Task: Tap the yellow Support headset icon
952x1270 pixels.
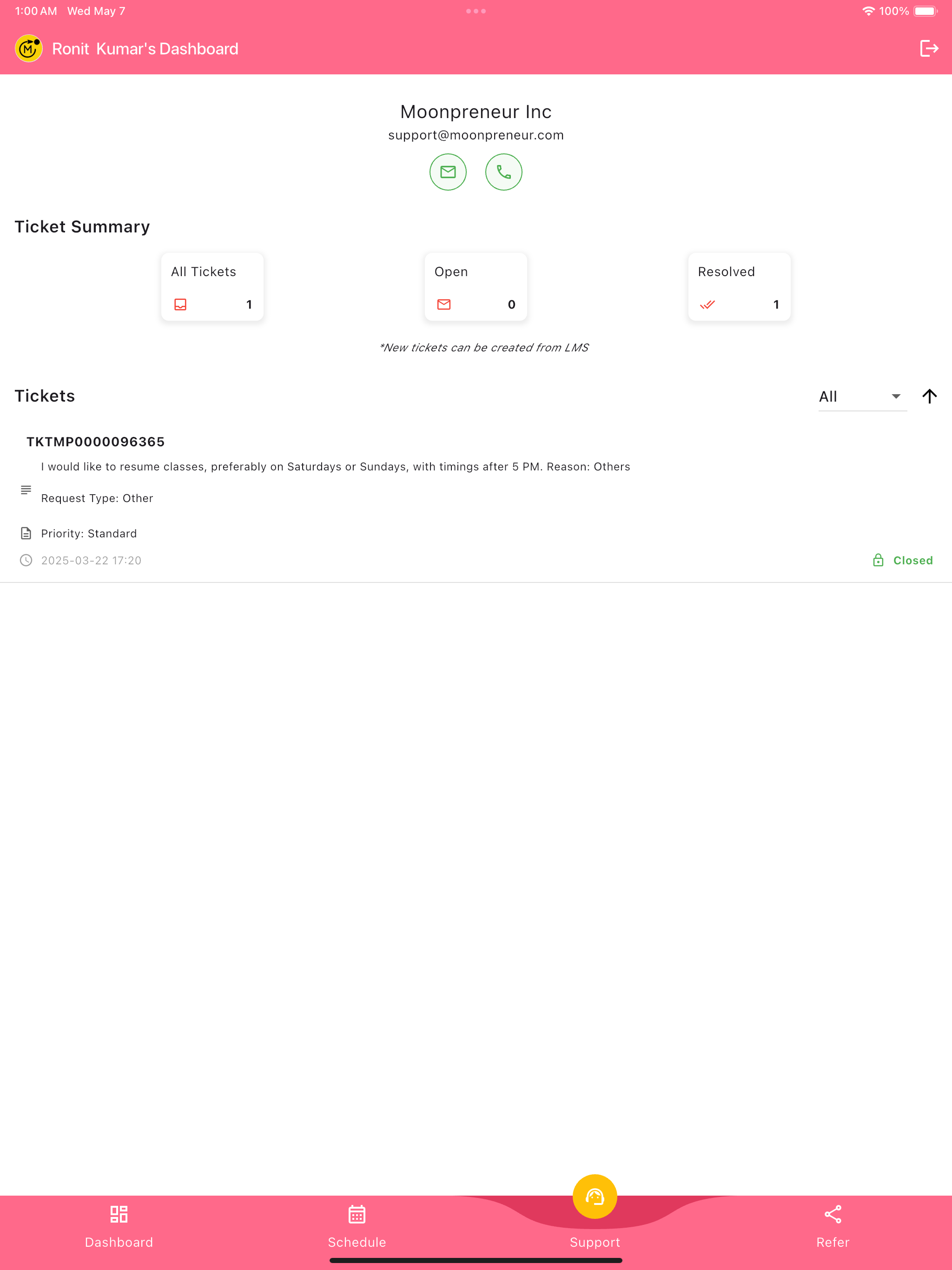Action: pos(595,1197)
